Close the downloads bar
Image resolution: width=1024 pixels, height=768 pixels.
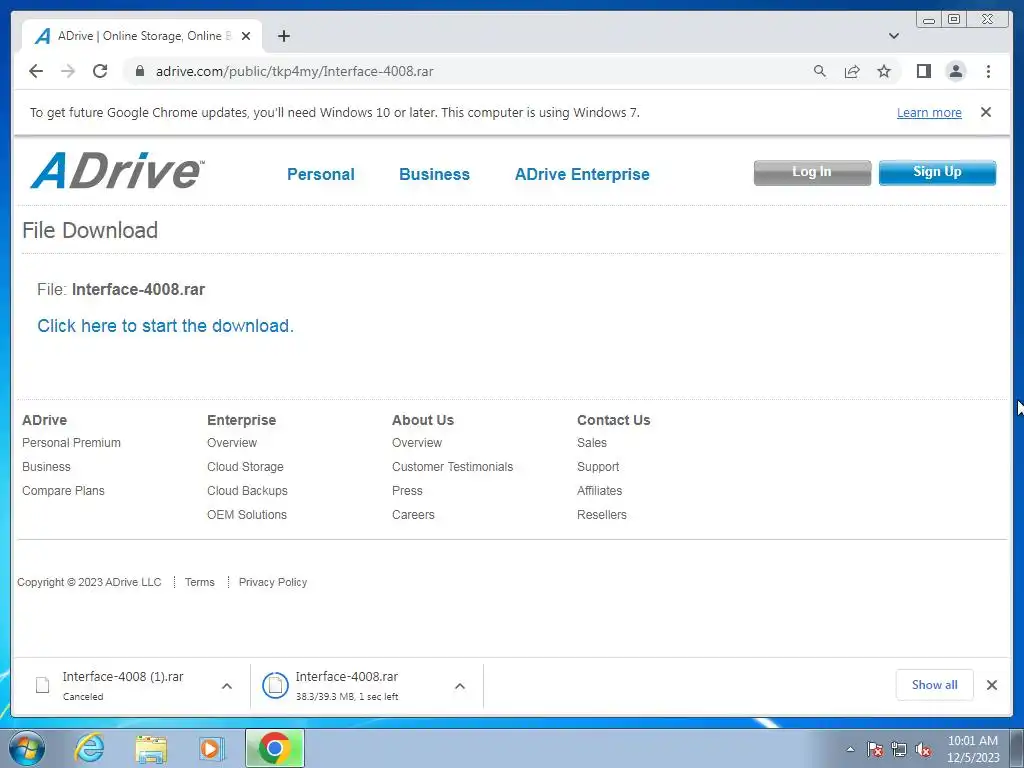(x=991, y=684)
